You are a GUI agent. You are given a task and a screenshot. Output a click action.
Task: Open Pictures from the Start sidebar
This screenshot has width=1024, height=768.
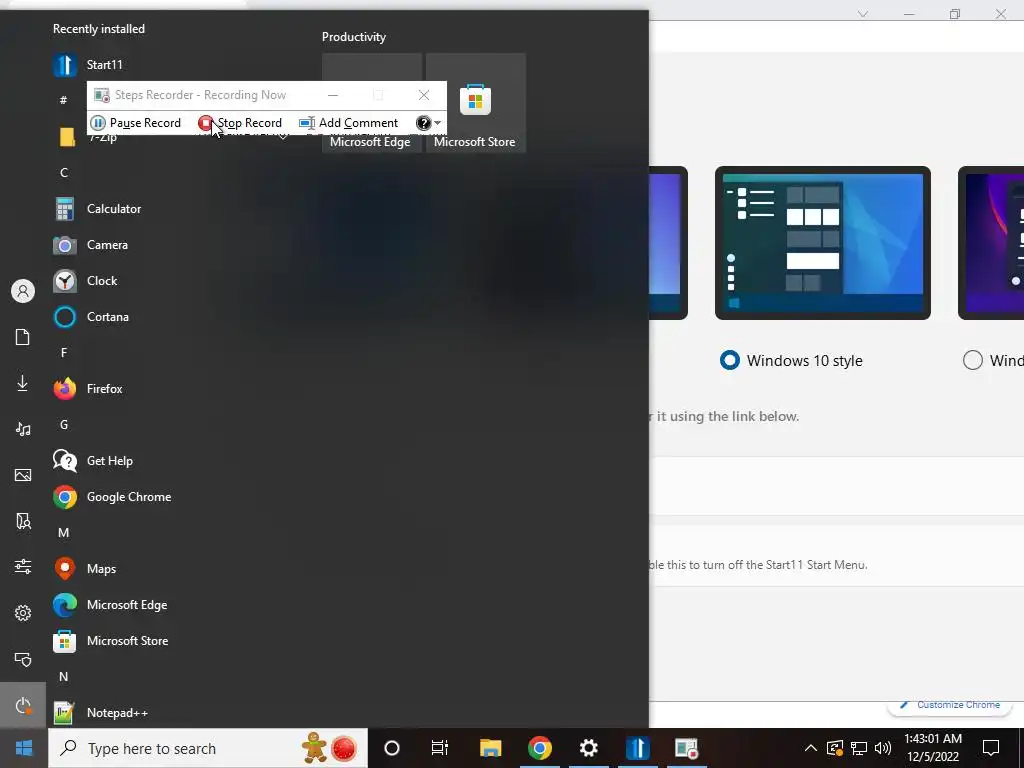coord(23,475)
